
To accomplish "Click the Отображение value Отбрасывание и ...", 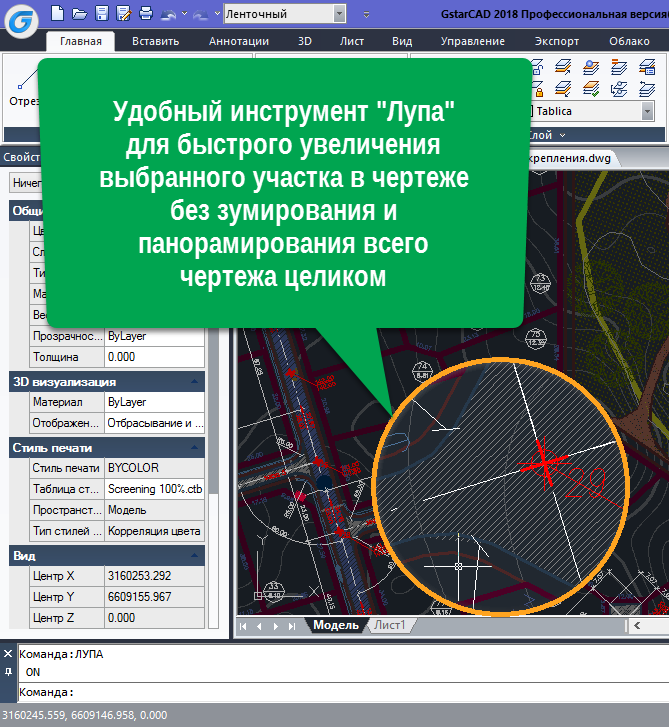I will point(154,423).
